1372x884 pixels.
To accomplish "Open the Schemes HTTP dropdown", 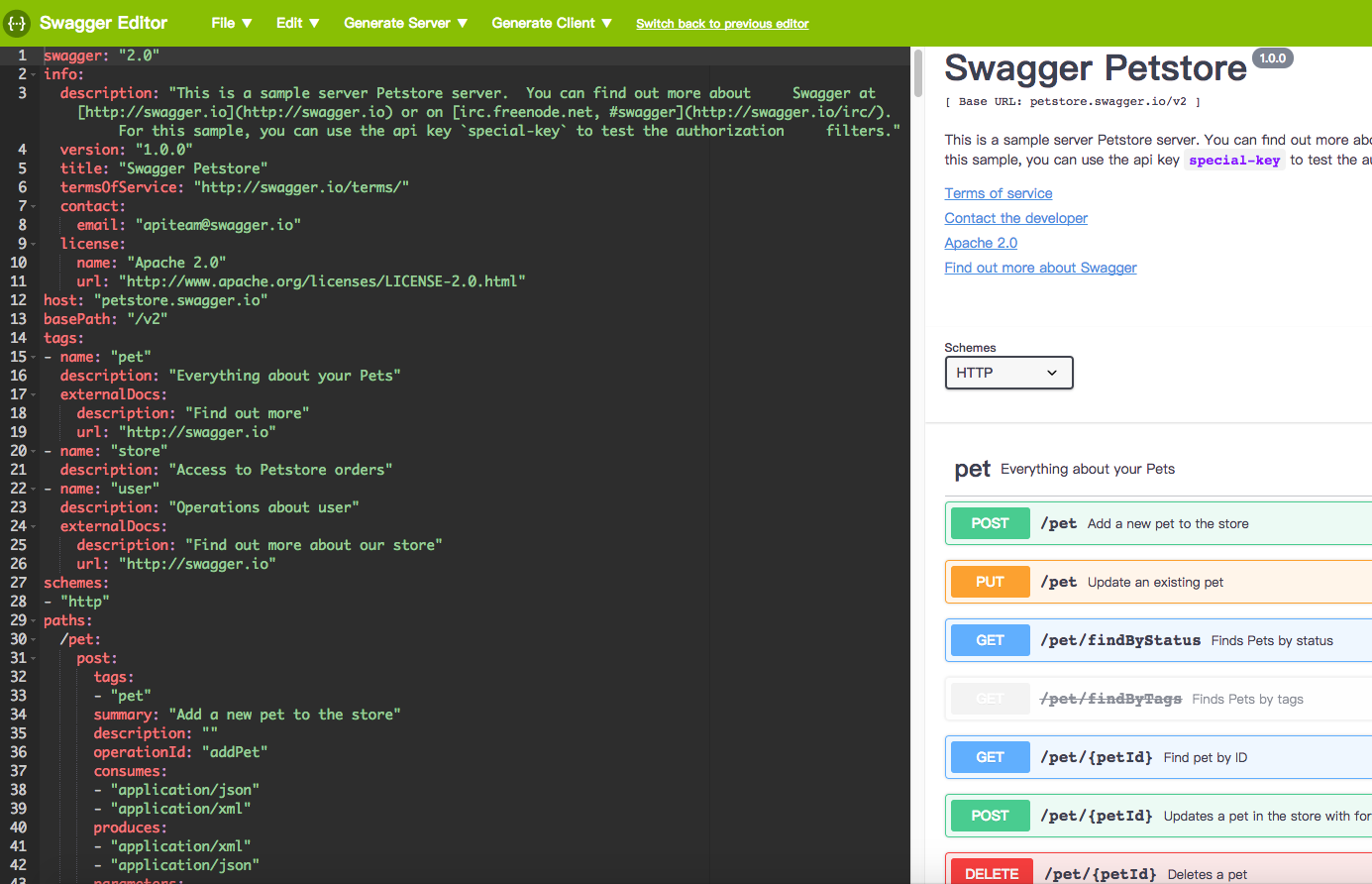I will click(1007, 373).
